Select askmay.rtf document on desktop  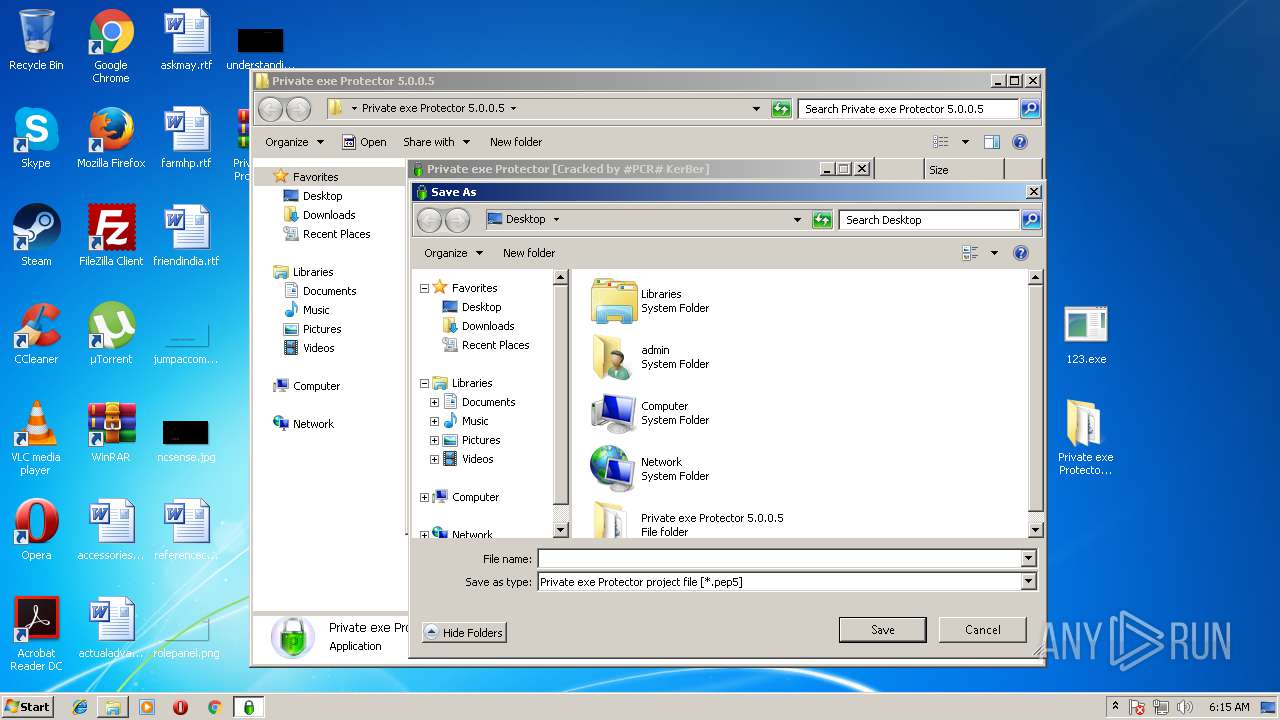click(186, 40)
